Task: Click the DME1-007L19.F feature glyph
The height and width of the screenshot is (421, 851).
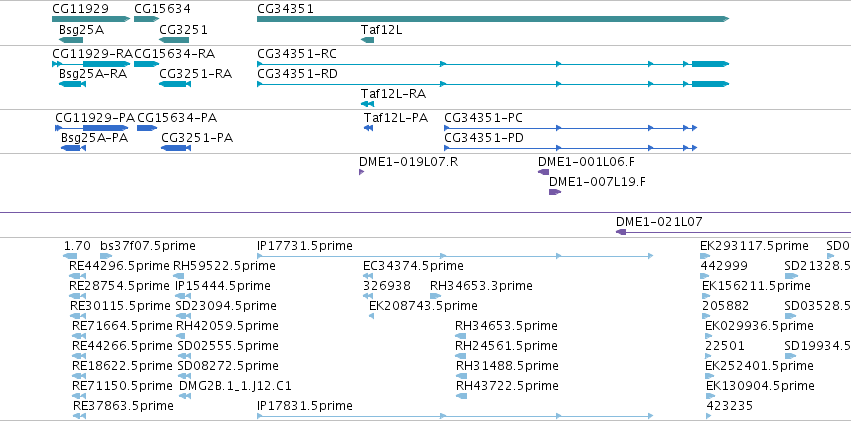Action: tap(555, 192)
